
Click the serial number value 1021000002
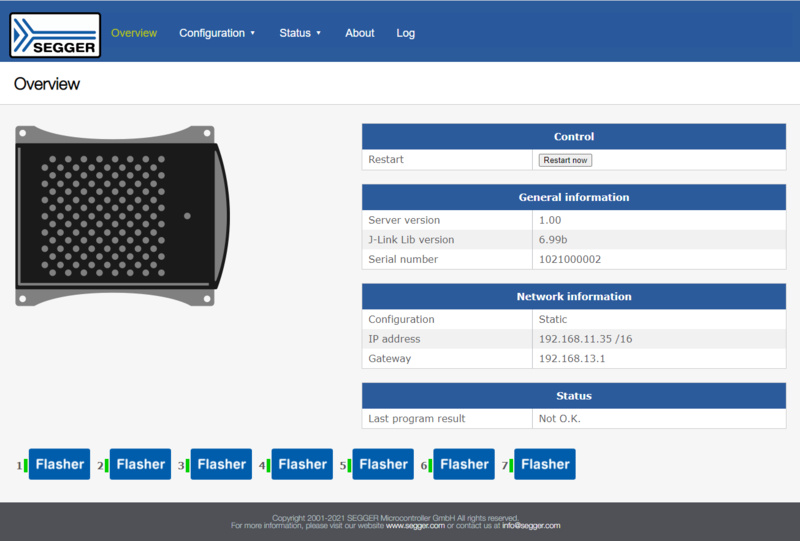pos(570,259)
